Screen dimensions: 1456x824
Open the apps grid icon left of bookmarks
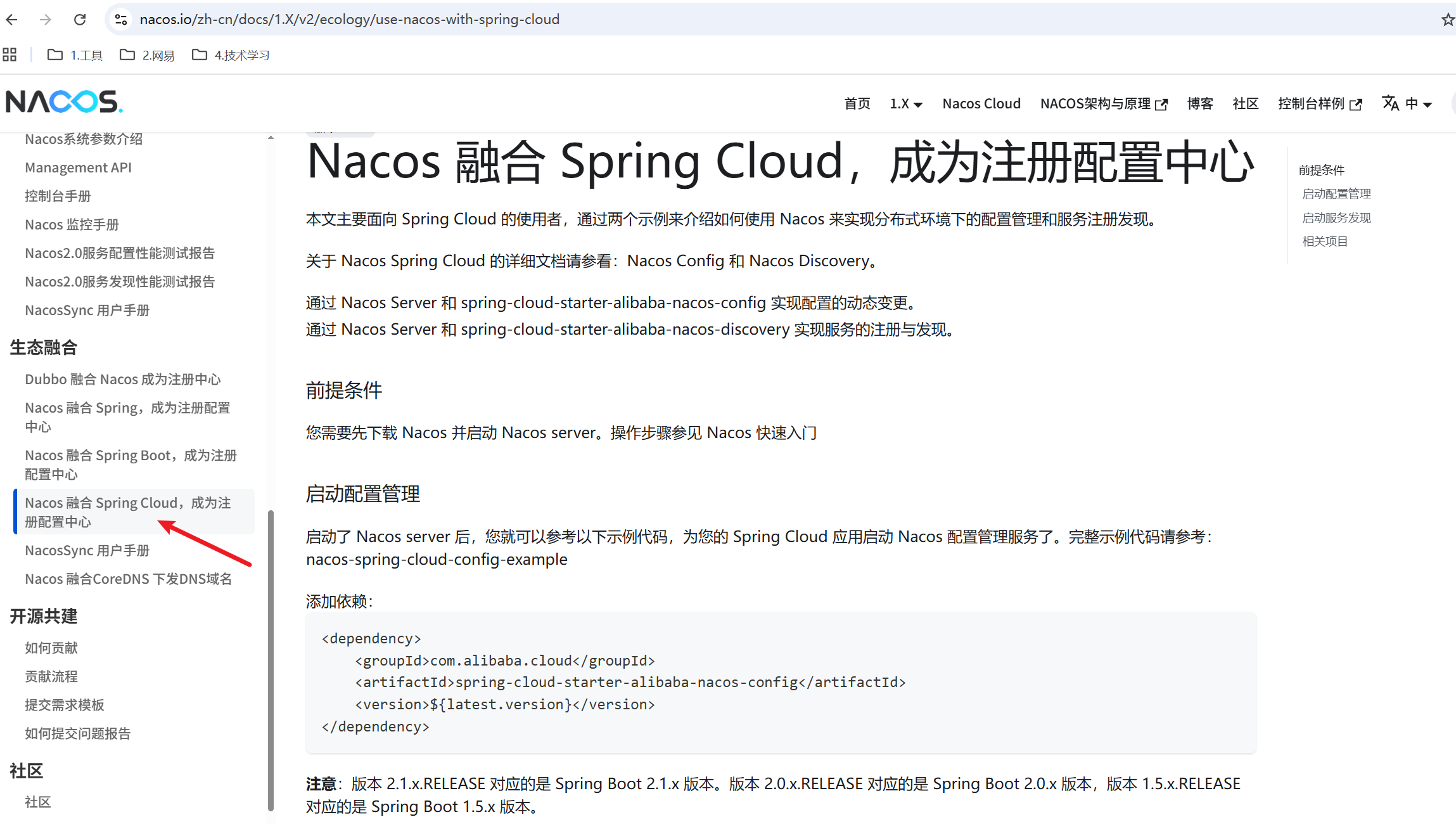click(10, 55)
